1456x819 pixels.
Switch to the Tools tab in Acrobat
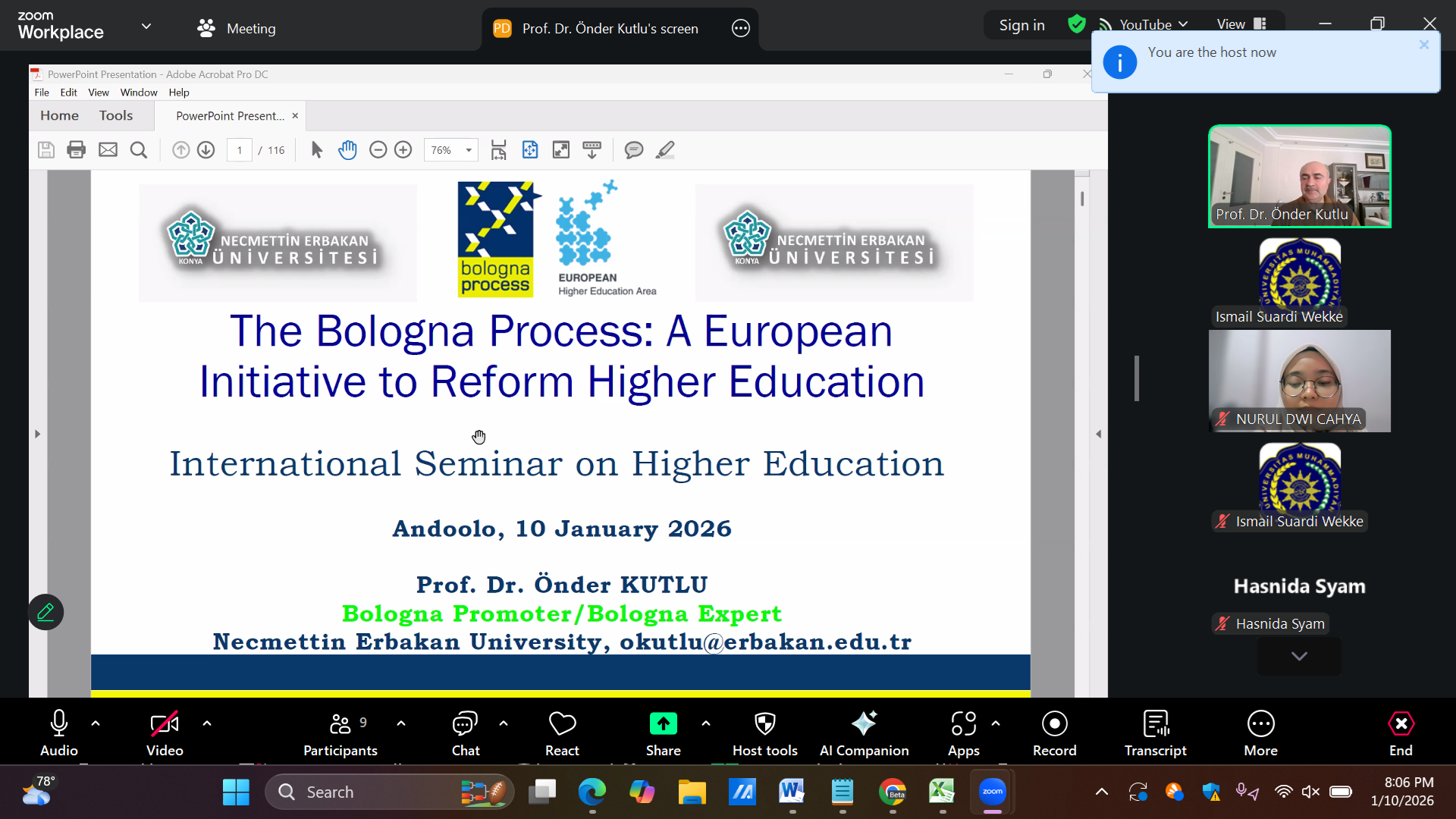115,115
